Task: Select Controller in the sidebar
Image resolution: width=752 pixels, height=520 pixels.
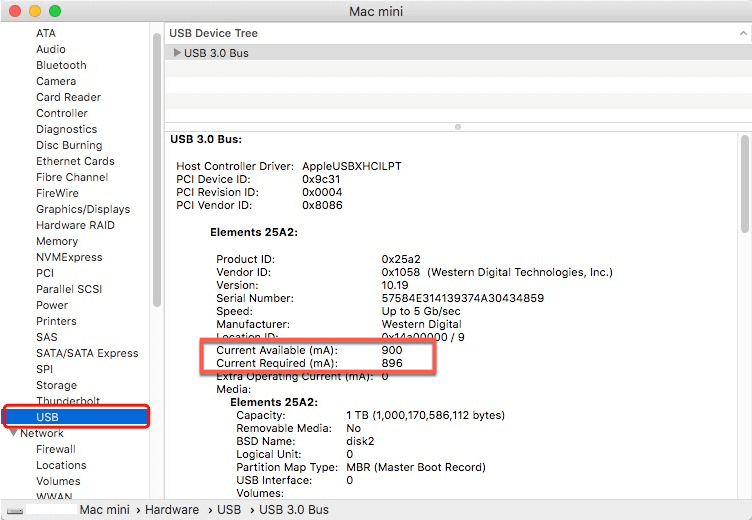Action: (62, 113)
